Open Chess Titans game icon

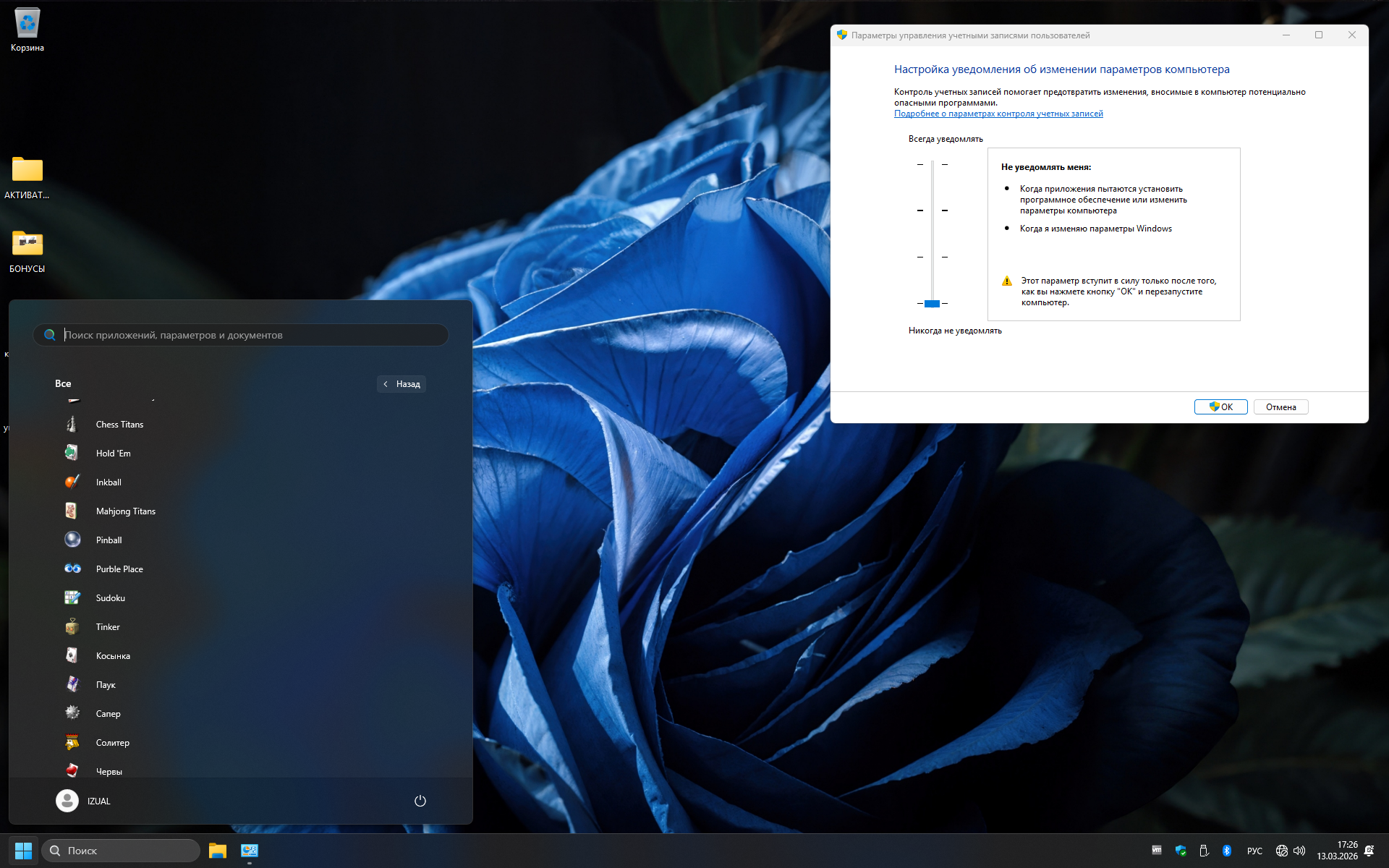click(x=72, y=425)
